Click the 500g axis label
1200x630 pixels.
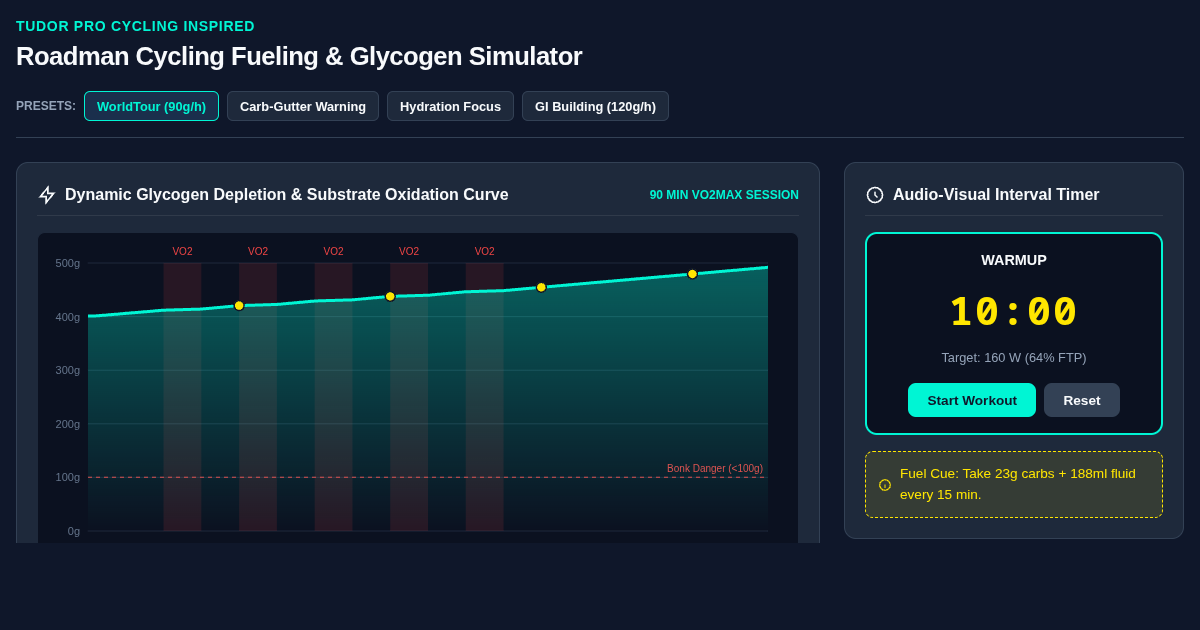68,263
